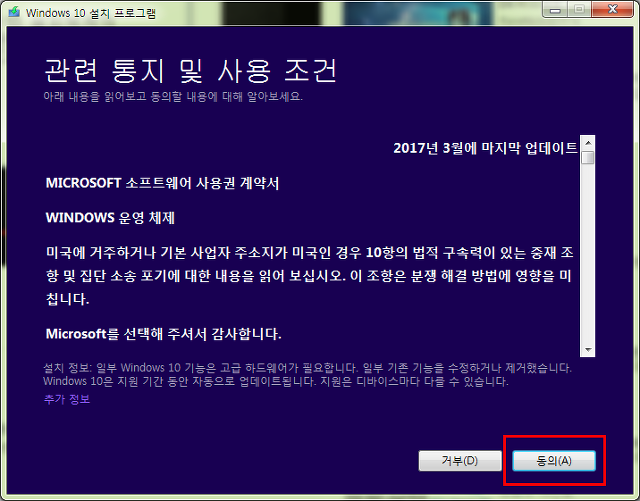Image resolution: width=640 pixels, height=501 pixels.
Task: Close the Windows 10 setup window
Action: coord(612,10)
